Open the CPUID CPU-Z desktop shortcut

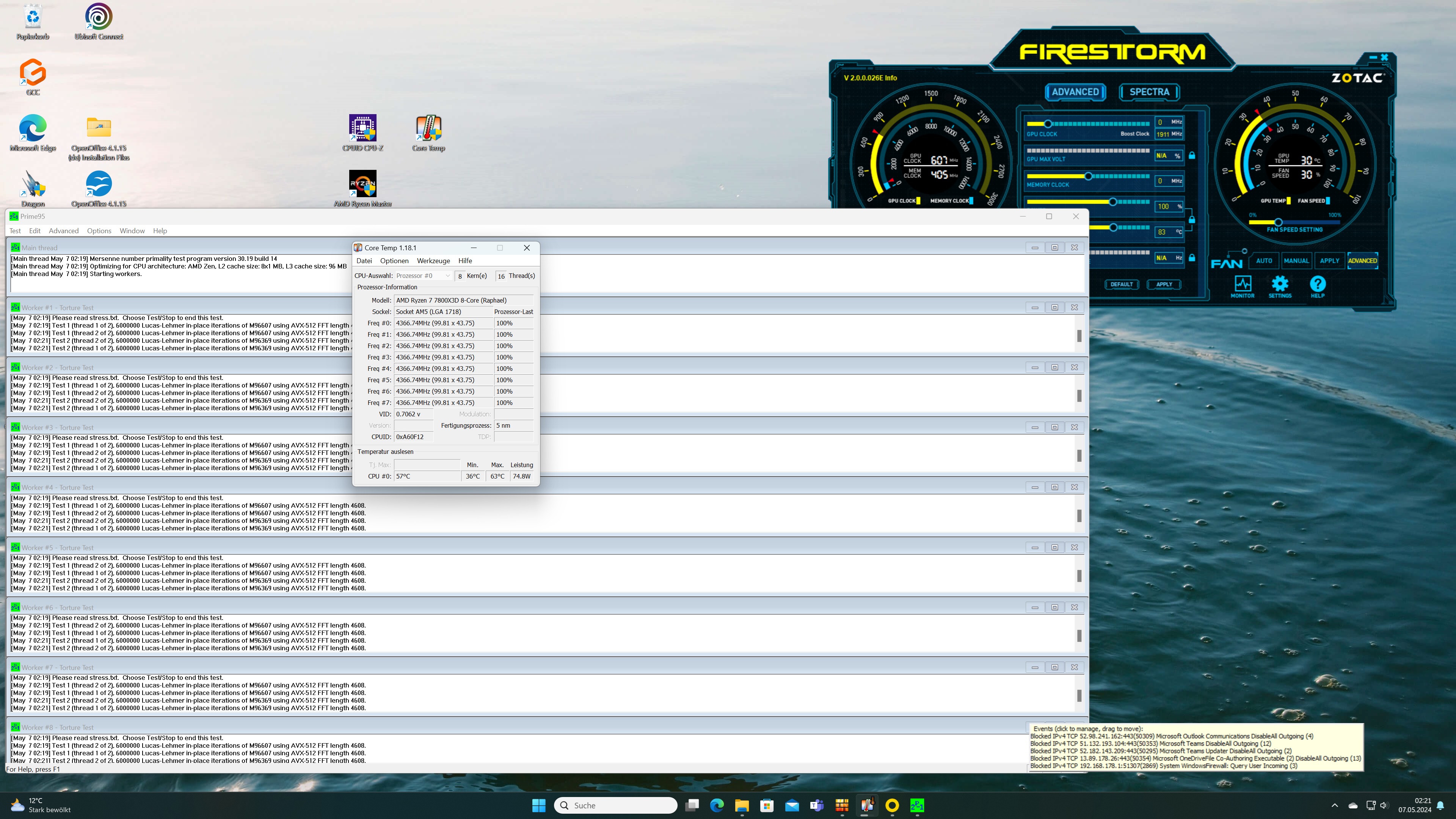[362, 133]
